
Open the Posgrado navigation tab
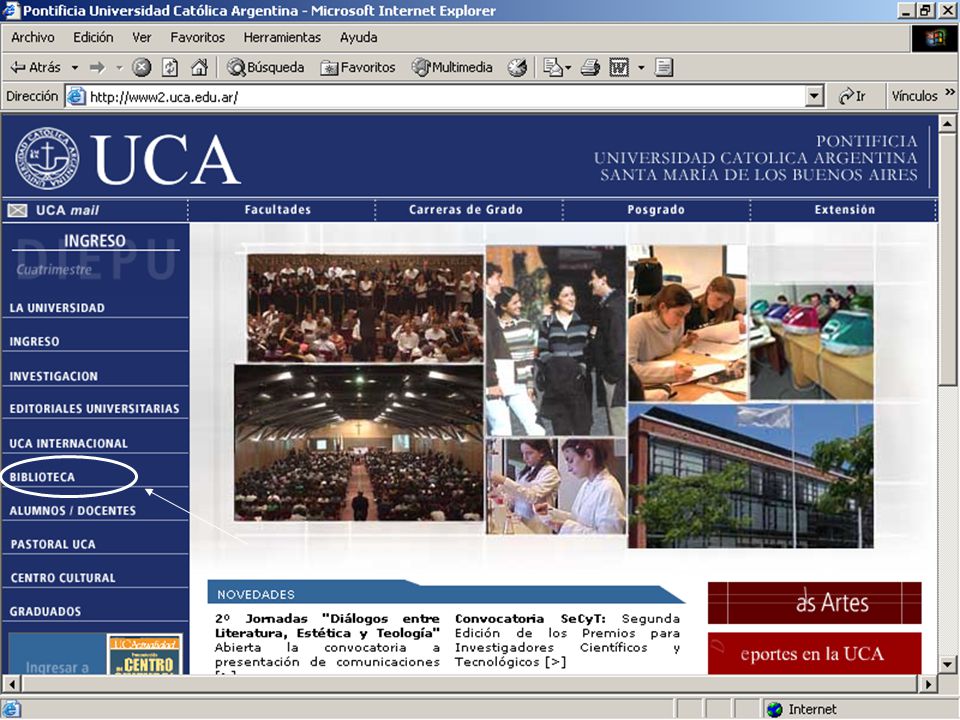pyautogui.click(x=656, y=209)
